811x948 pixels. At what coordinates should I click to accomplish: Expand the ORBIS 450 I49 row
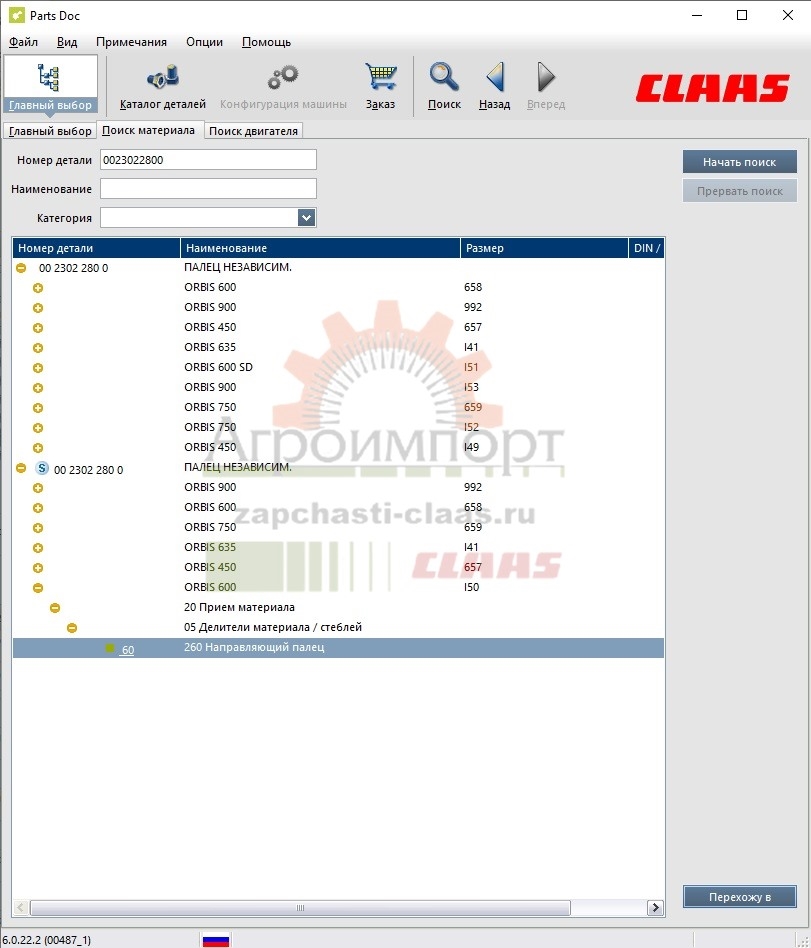click(x=38, y=447)
